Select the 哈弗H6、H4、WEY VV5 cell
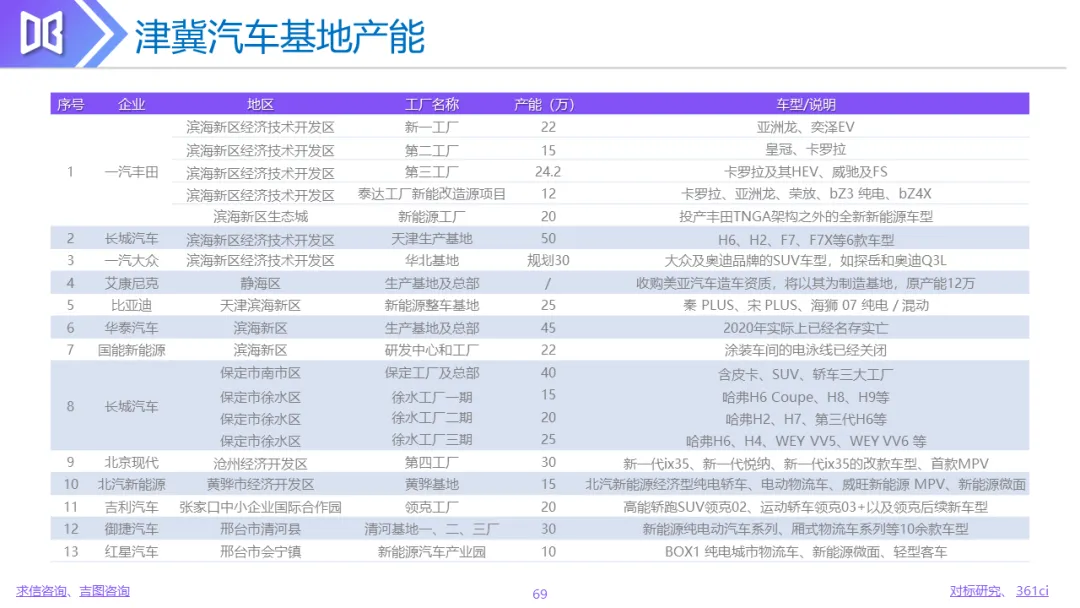This screenshot has height=608, width=1080. click(x=805, y=441)
